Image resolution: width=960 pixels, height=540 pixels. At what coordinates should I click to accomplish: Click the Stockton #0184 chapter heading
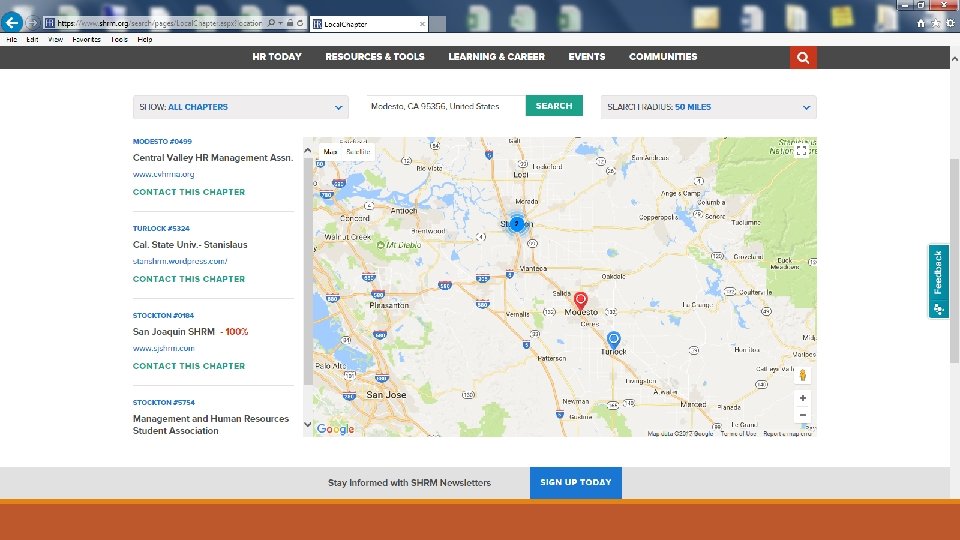pyautogui.click(x=163, y=315)
